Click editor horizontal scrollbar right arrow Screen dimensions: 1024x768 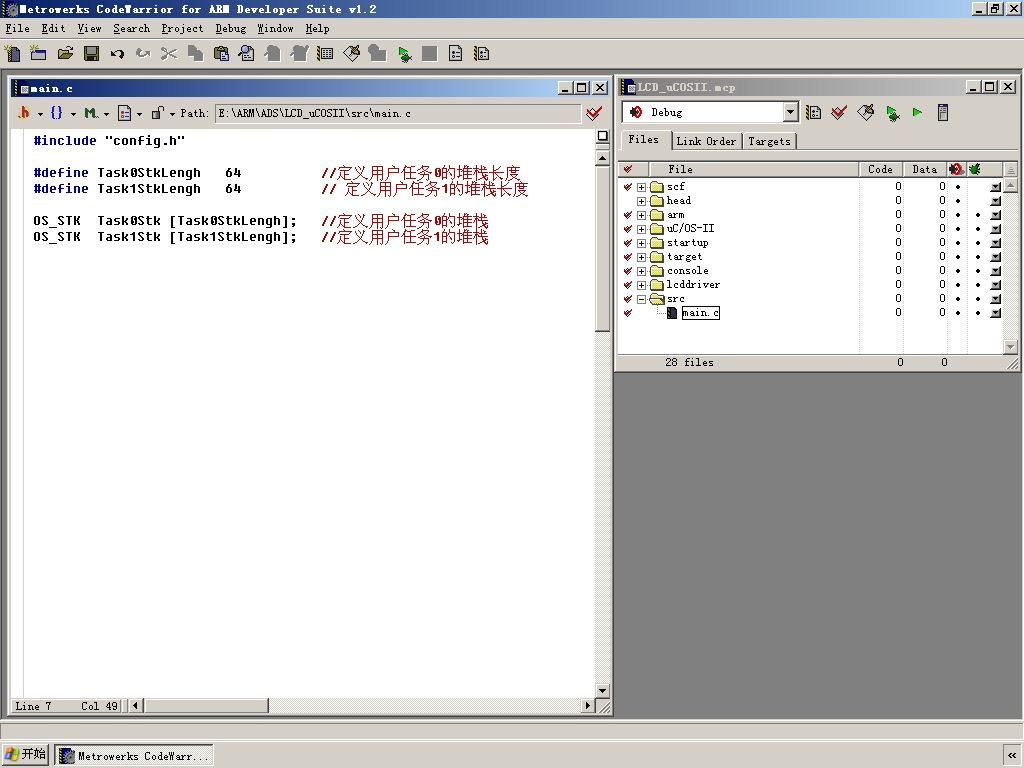click(x=587, y=705)
